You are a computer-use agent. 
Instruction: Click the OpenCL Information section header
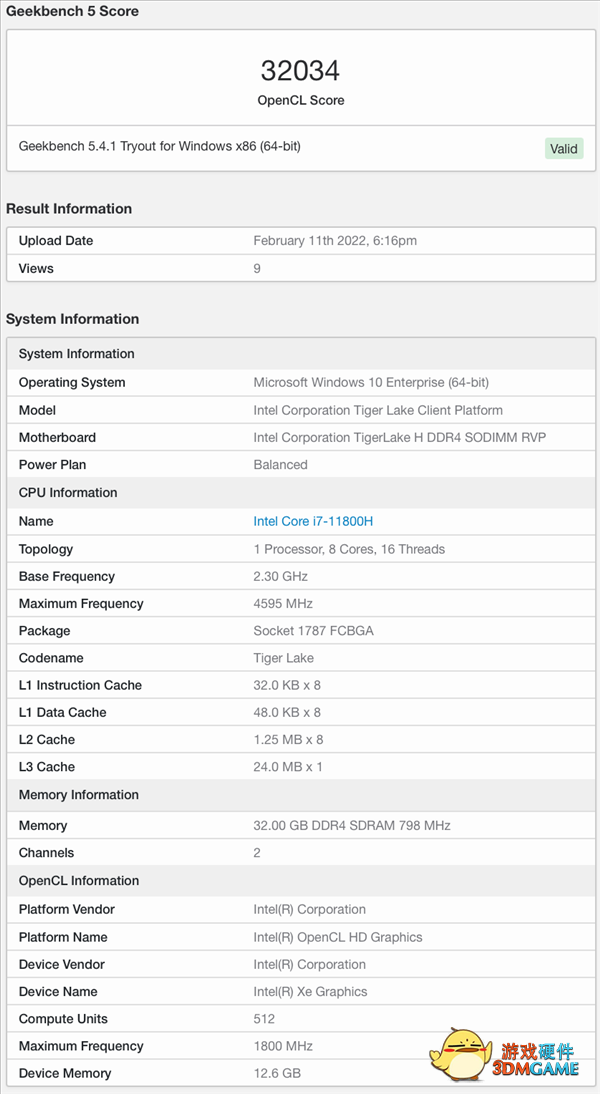coord(79,881)
